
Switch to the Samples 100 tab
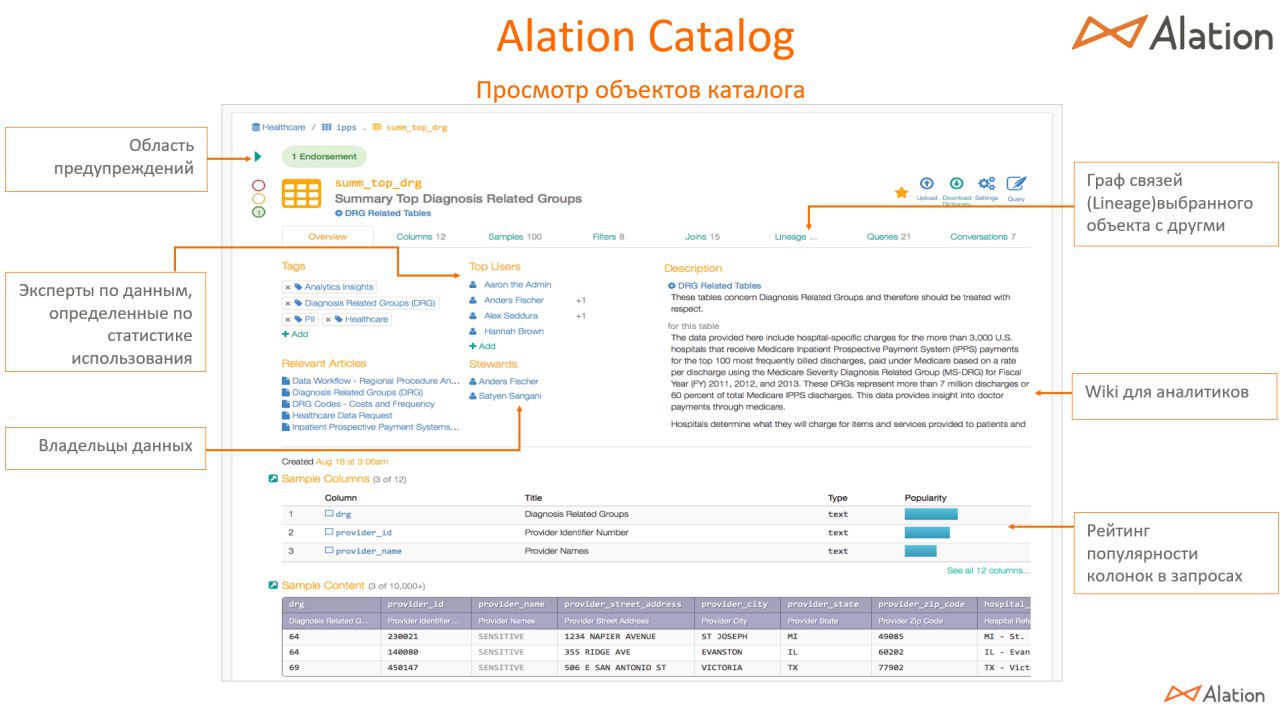tap(515, 237)
